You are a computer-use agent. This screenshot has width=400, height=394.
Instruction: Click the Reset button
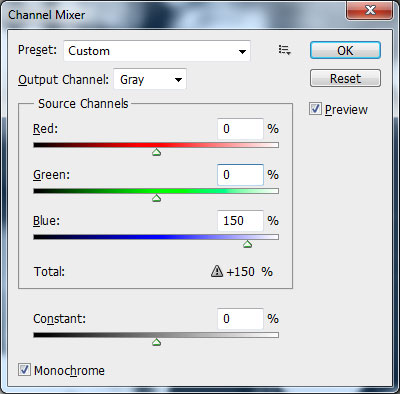(345, 78)
